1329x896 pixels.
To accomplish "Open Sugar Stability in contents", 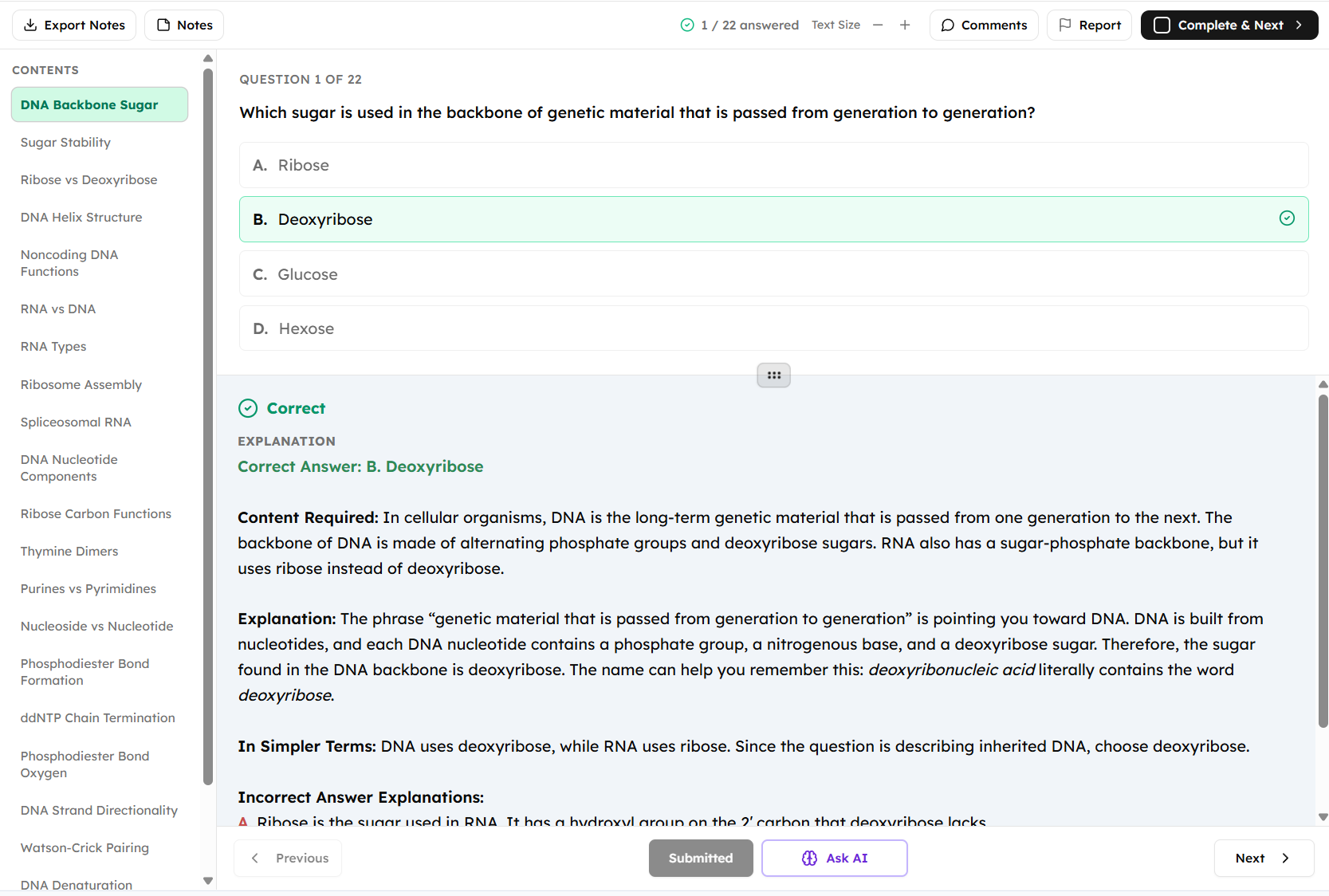I will (x=65, y=142).
